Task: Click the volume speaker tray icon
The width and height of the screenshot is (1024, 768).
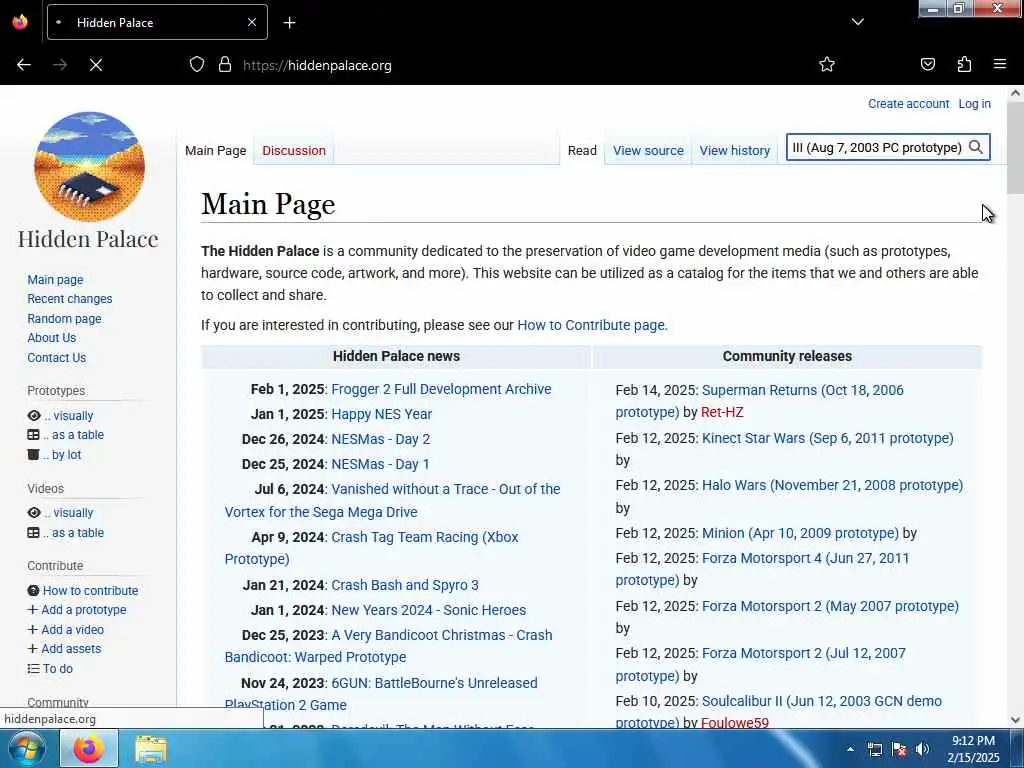Action: tap(922, 749)
